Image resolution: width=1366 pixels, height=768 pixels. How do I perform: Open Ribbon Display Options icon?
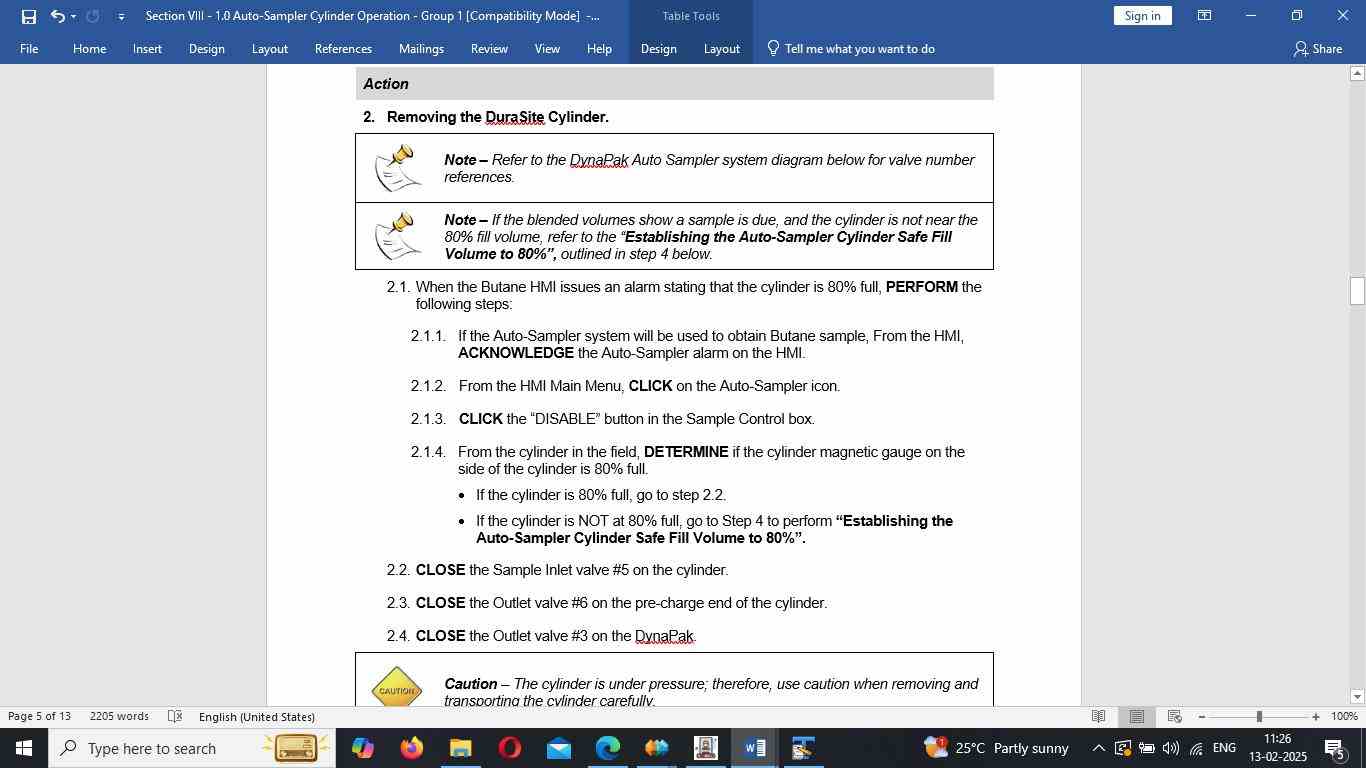point(1205,16)
